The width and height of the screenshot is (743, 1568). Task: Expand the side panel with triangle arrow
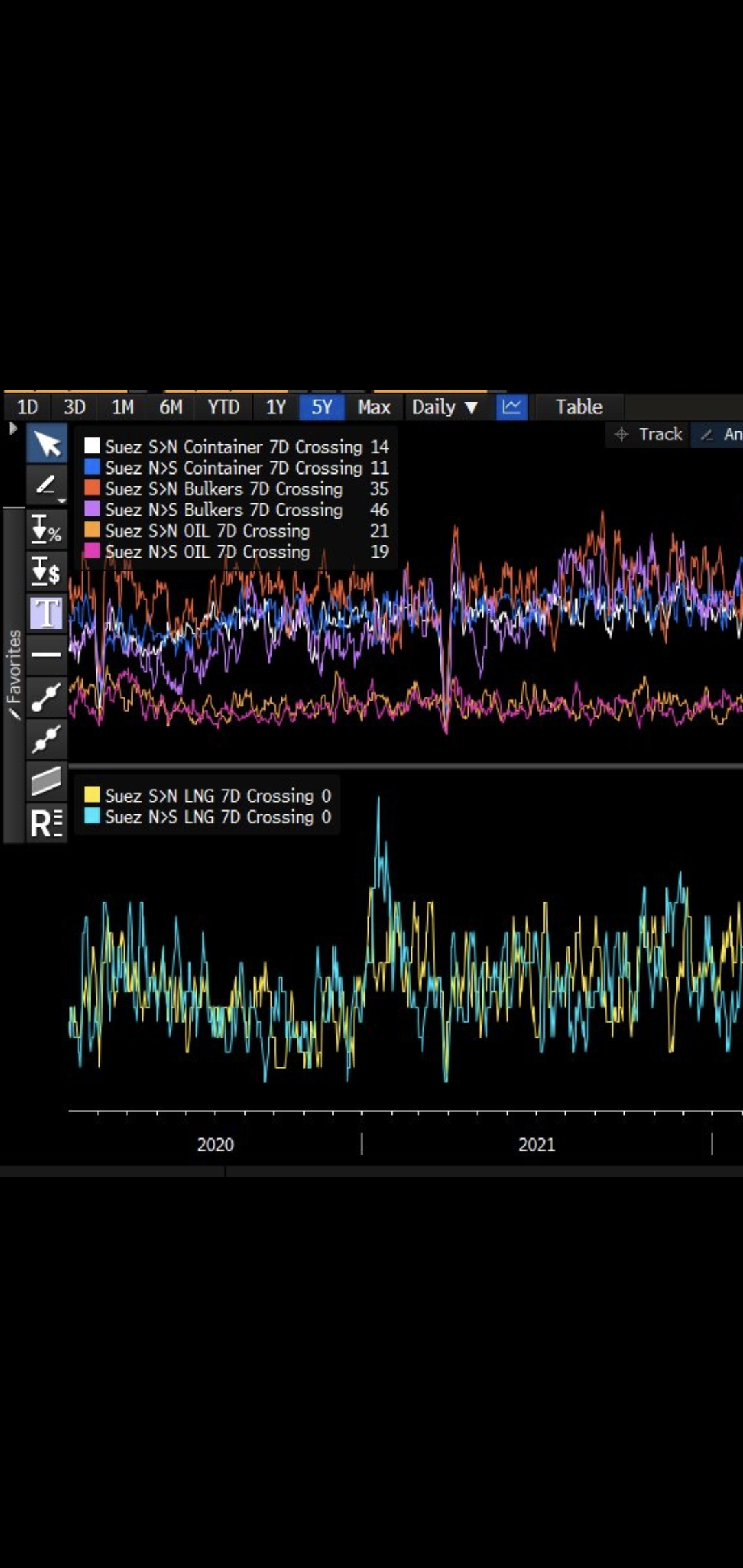(x=12, y=428)
